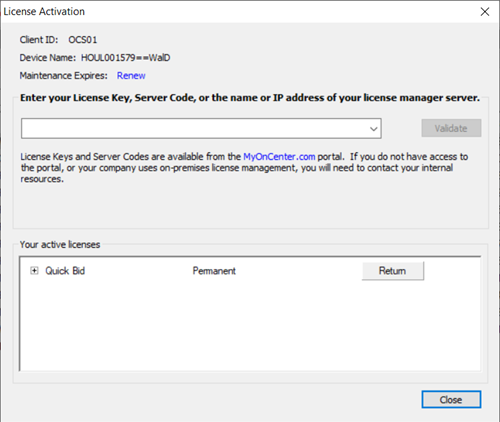Open the license key combo box dropdown arrow

374,128
